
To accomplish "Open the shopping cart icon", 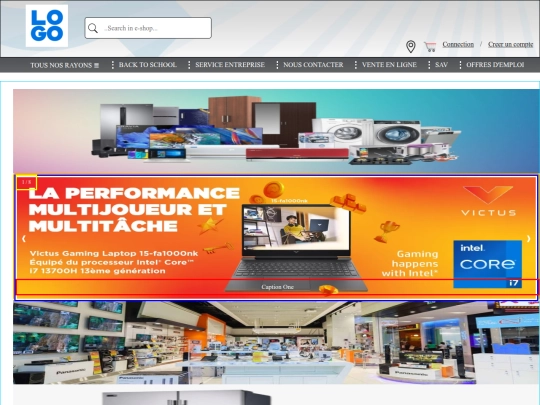I will coord(430,46).
